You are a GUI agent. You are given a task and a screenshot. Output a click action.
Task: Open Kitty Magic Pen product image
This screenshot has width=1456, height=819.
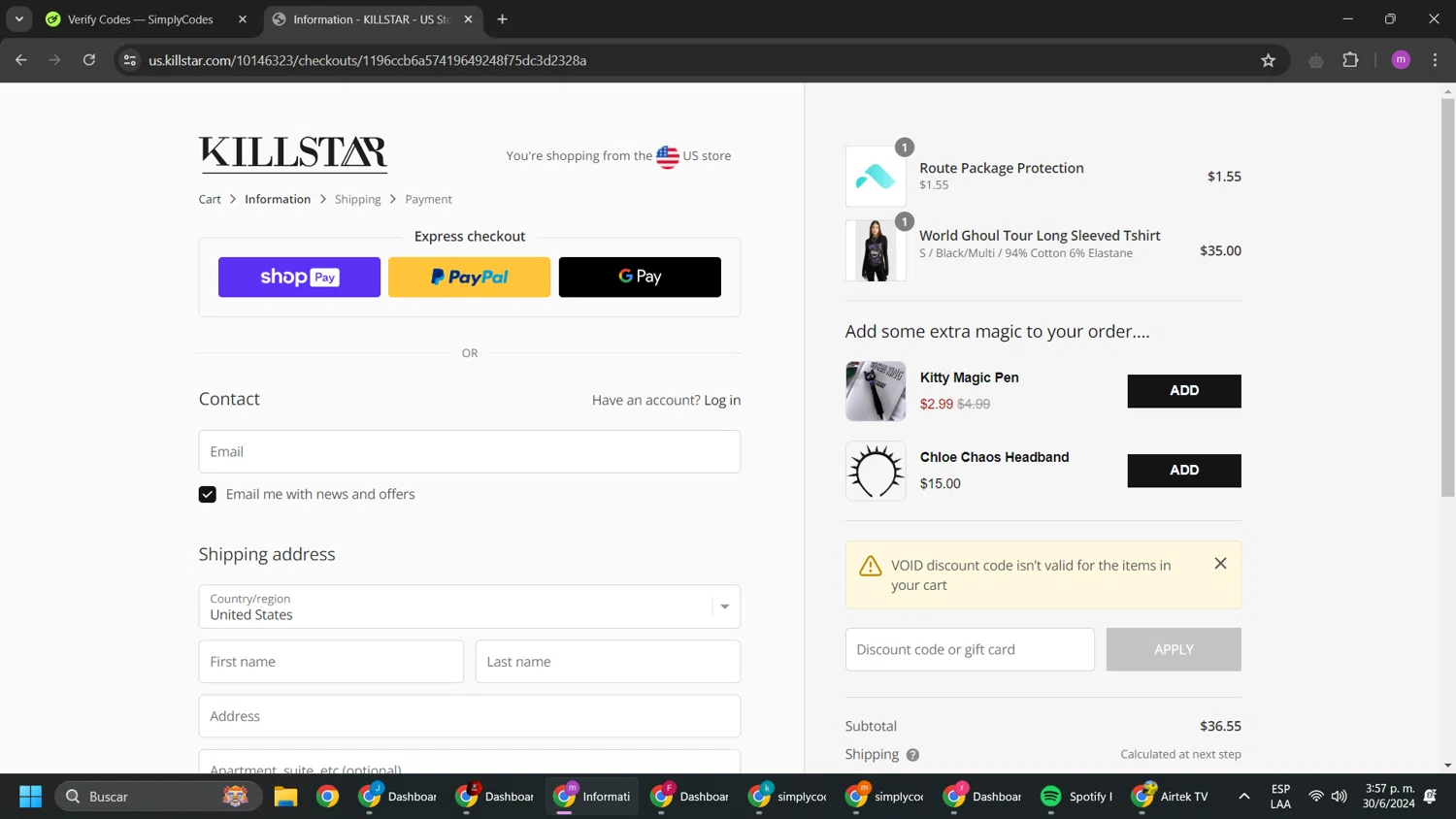tap(876, 391)
